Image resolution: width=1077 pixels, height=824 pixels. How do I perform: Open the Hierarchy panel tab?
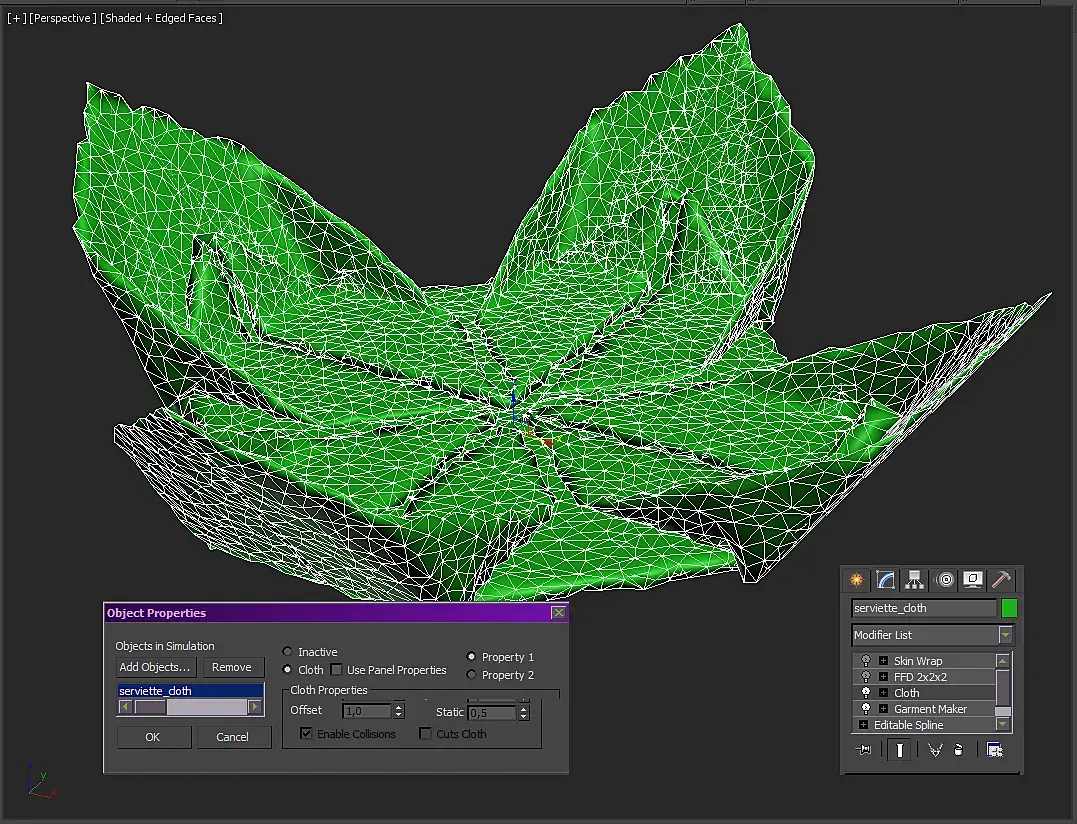click(x=914, y=580)
